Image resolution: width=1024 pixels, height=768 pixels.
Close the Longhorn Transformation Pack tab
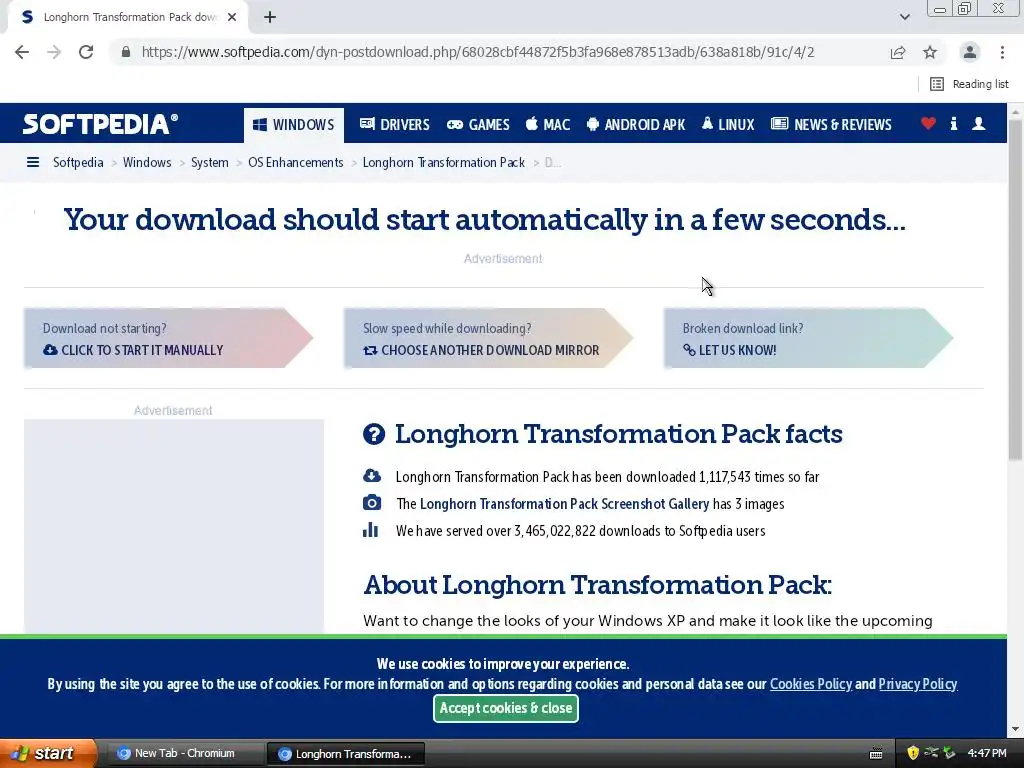coord(232,17)
